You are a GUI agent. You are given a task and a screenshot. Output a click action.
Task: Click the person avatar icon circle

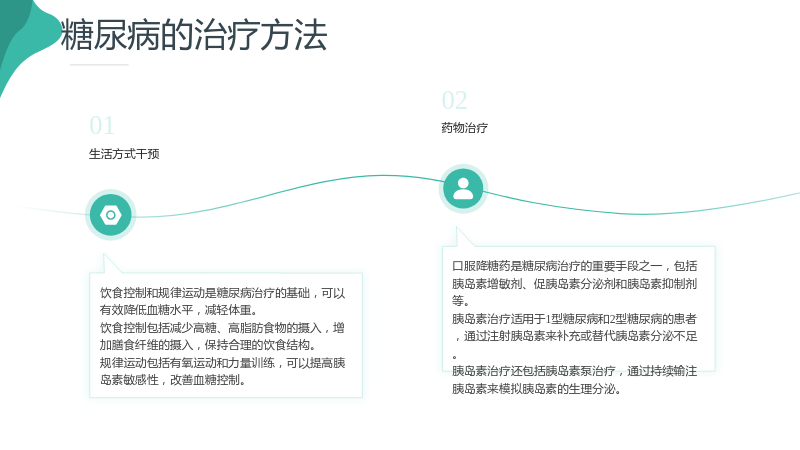(463, 189)
